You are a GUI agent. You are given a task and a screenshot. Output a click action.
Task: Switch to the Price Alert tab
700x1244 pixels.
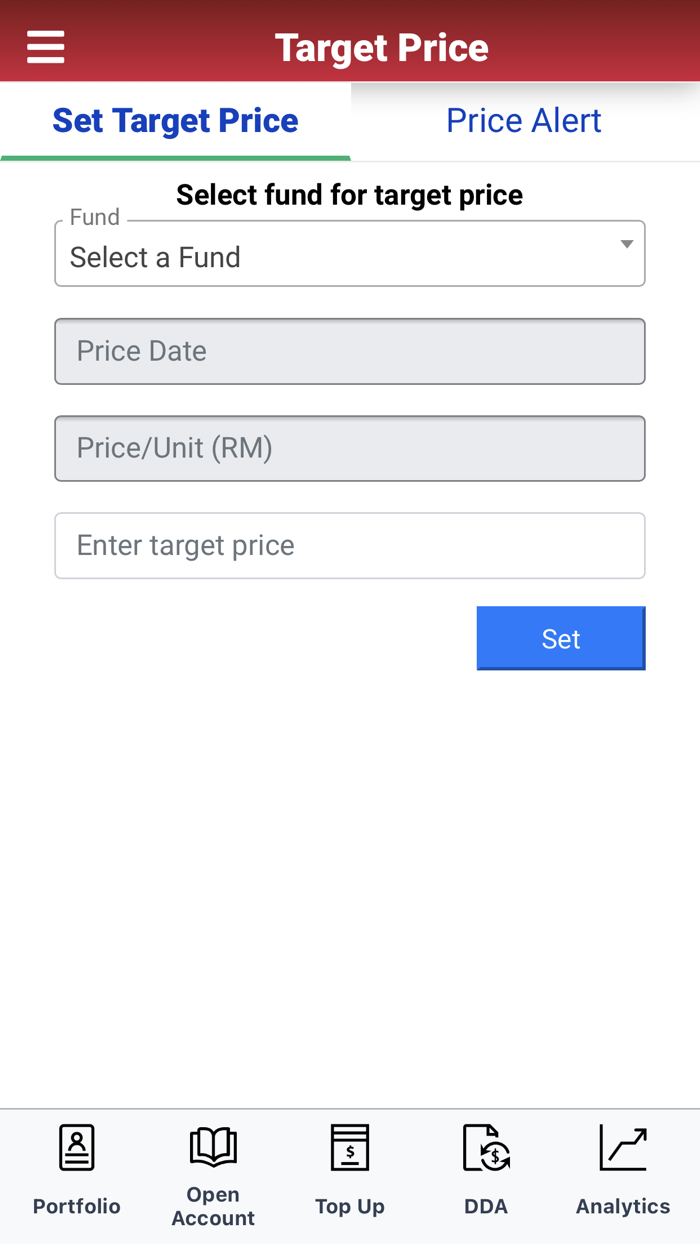tap(524, 121)
